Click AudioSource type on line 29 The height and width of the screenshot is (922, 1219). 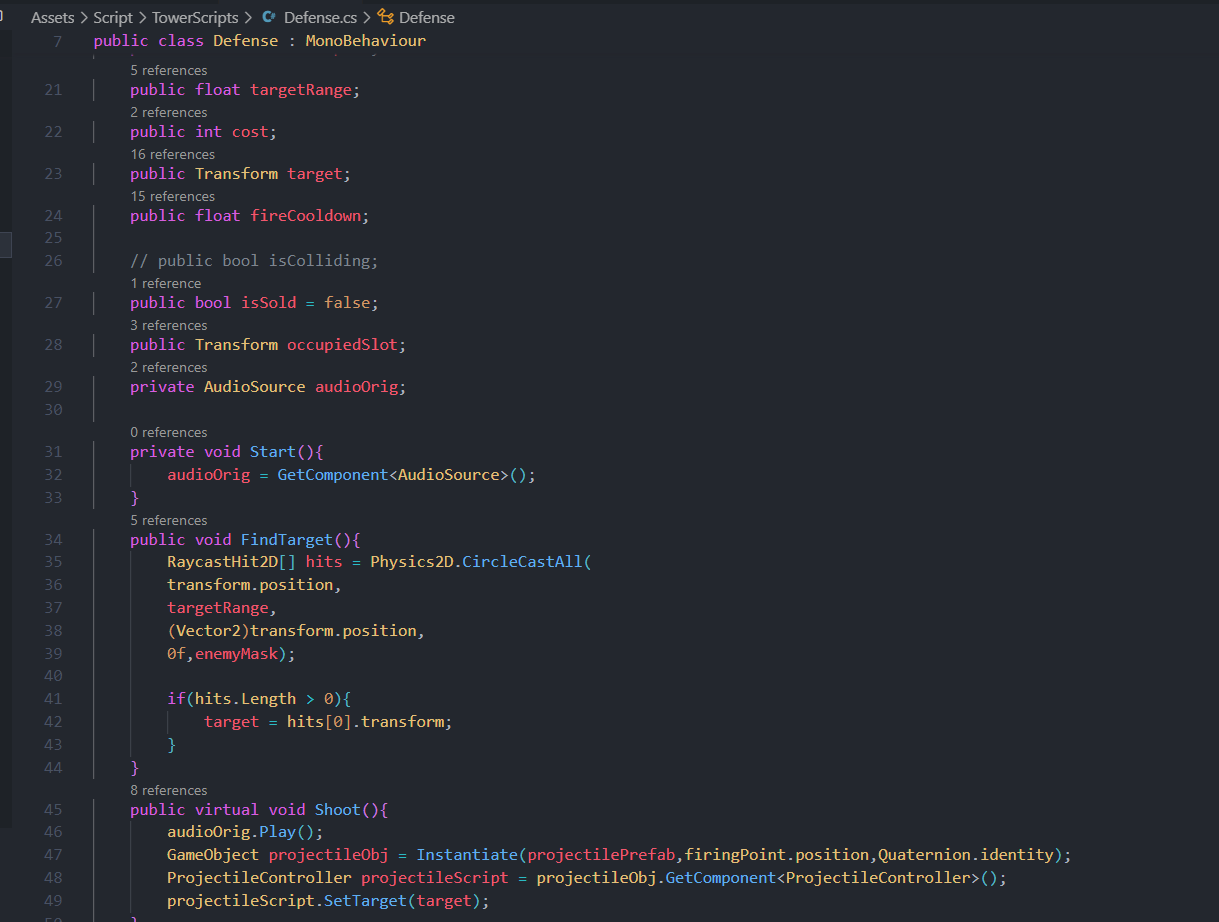tap(254, 387)
